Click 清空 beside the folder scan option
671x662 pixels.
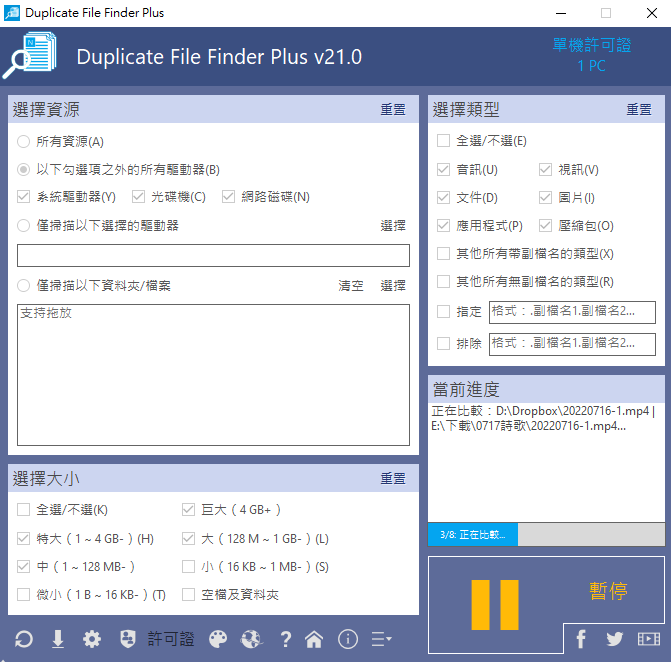pos(351,285)
